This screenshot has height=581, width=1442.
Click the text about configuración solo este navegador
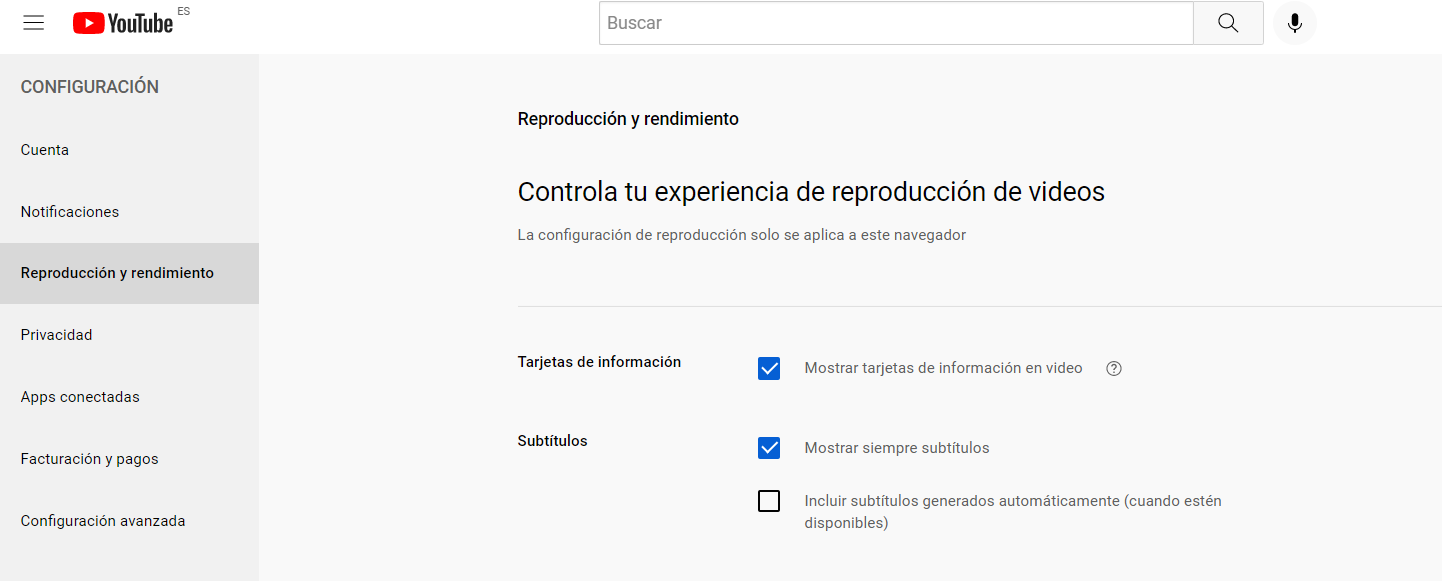coord(741,235)
